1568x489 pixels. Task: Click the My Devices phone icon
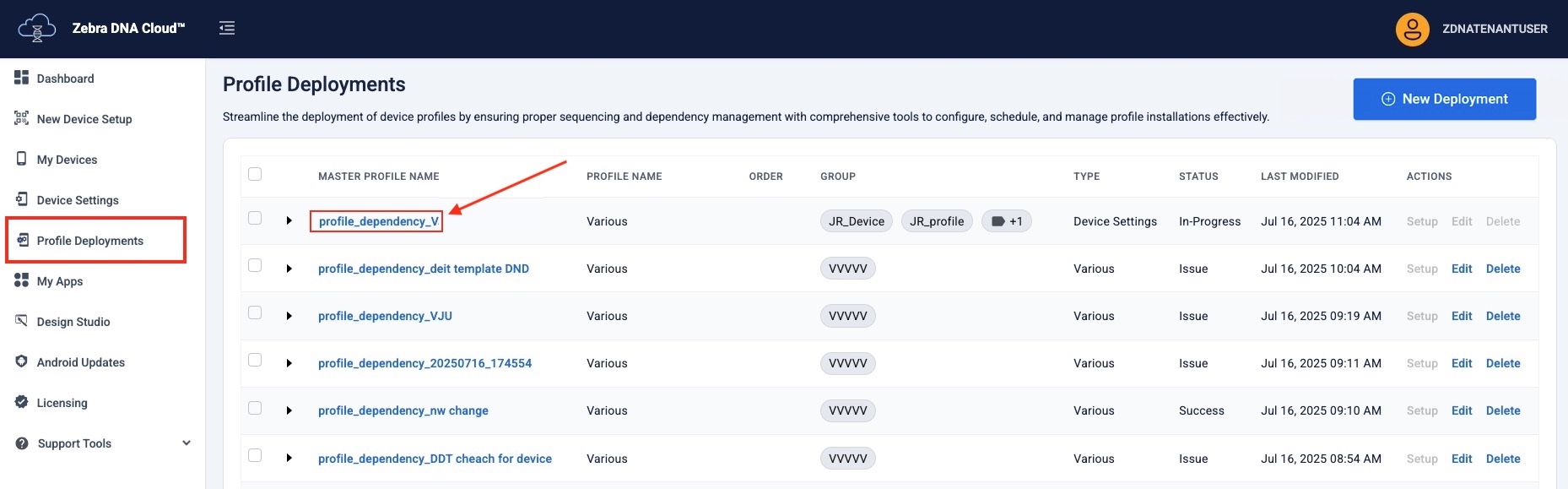tap(22, 159)
